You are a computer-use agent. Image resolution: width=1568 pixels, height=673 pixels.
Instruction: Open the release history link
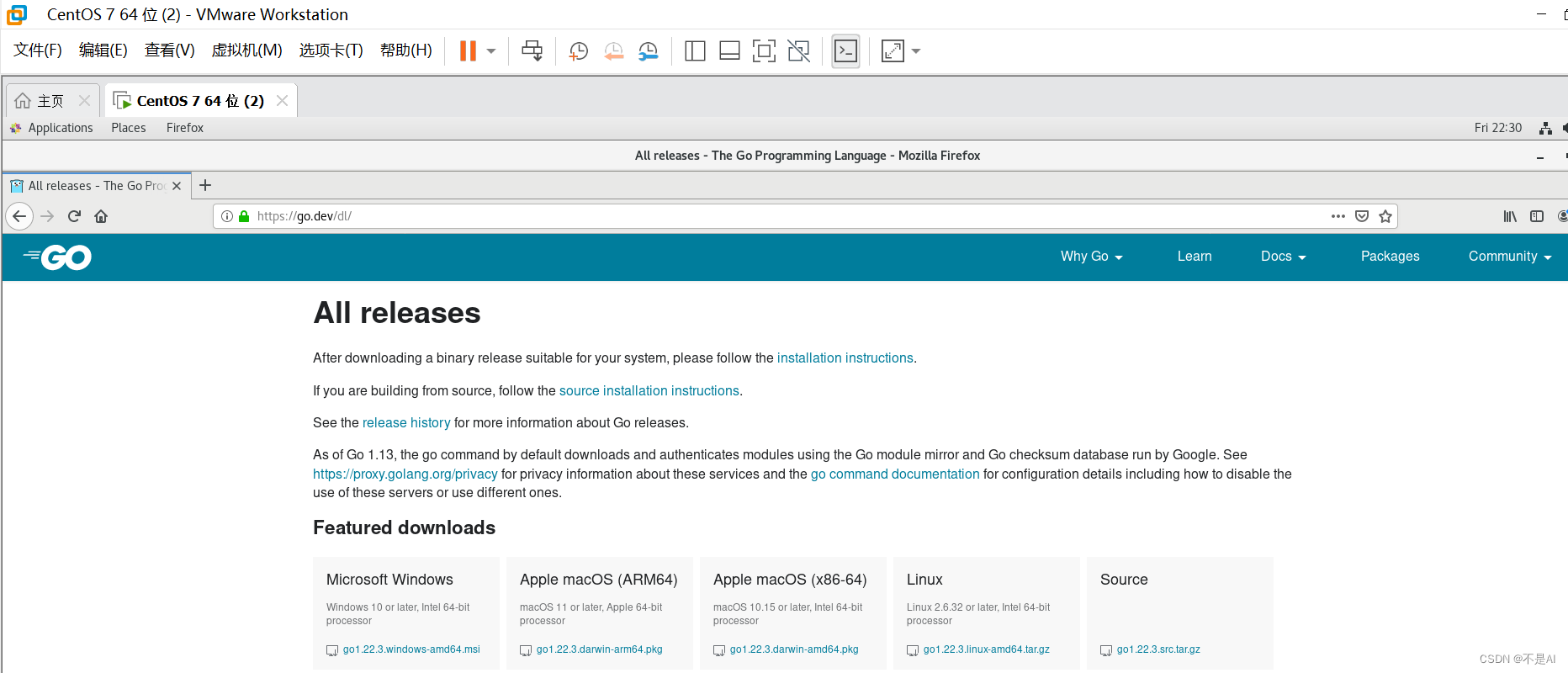click(x=406, y=423)
